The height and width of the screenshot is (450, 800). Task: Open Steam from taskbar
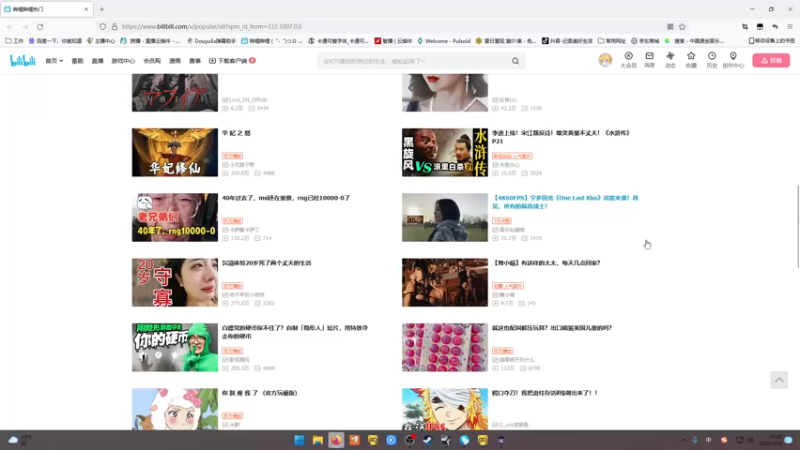coord(428,440)
